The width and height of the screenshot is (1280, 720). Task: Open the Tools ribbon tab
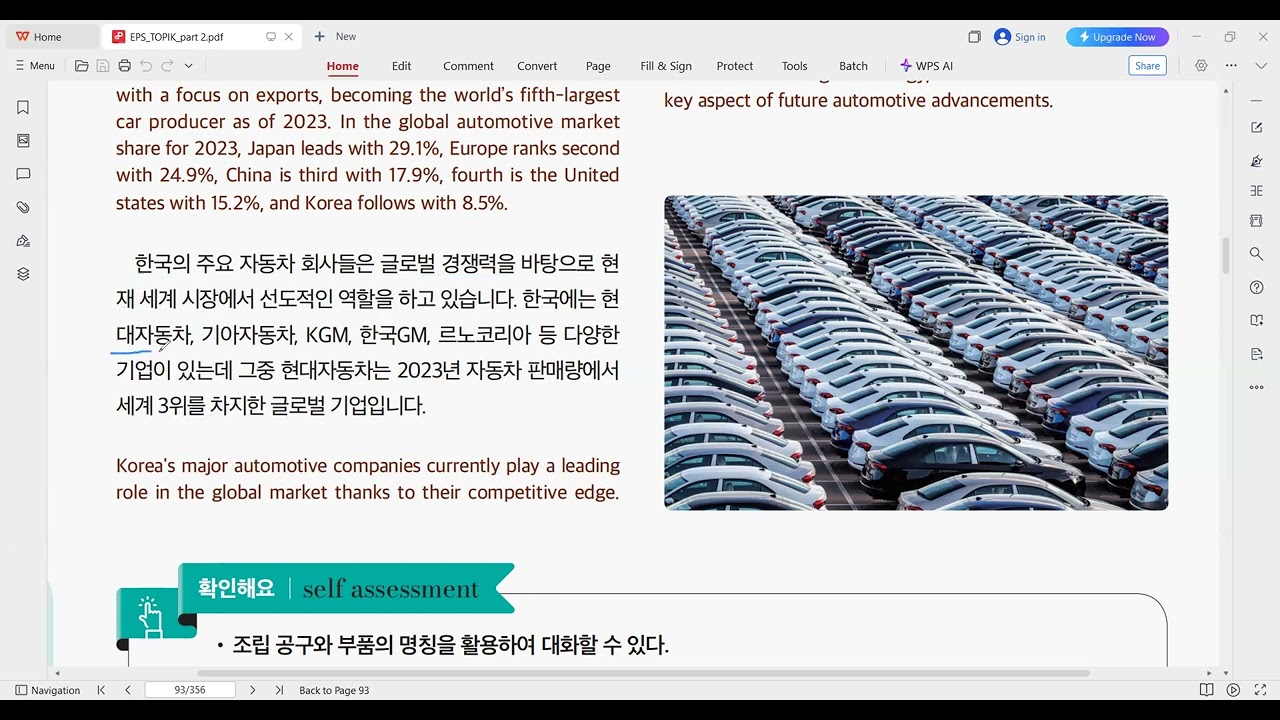[x=795, y=66]
